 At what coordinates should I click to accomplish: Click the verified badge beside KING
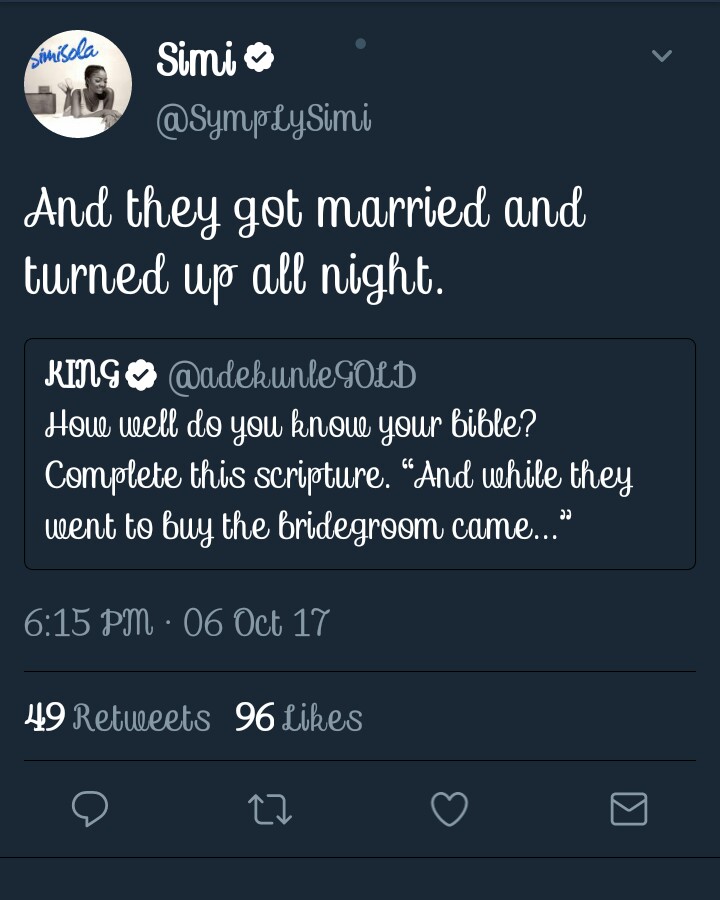144,376
